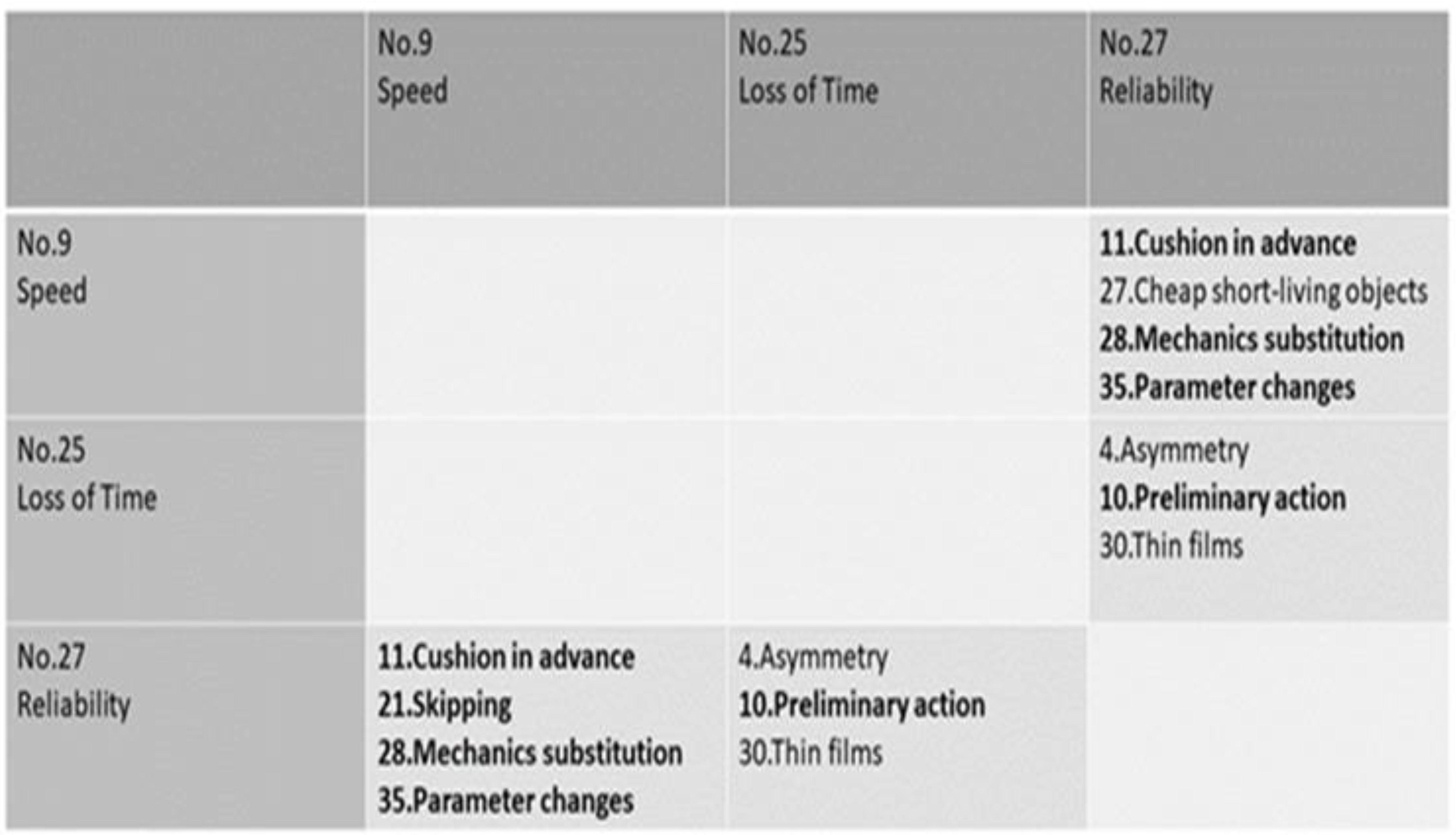The width and height of the screenshot is (1456, 835).
Task: Click the "No.27 Reliability" column header
Action: tap(1155, 67)
